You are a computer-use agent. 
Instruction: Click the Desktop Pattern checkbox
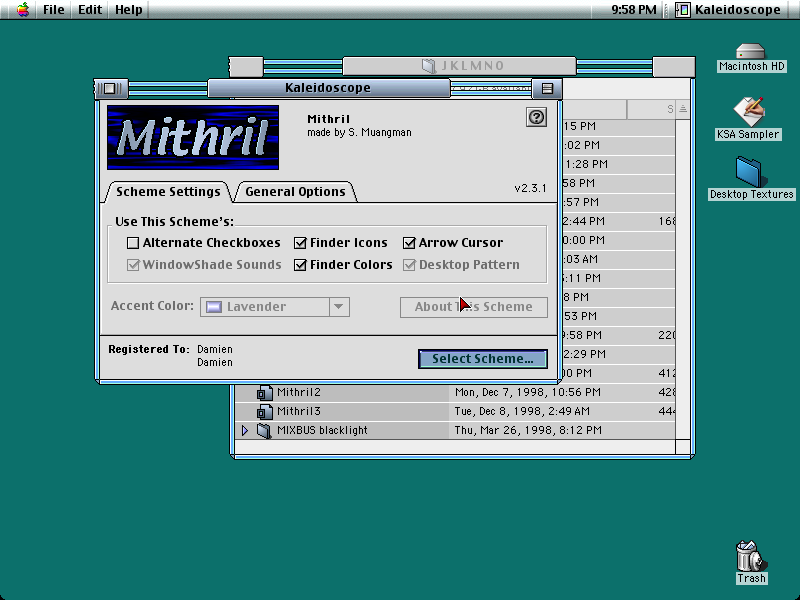pyautogui.click(x=409, y=265)
